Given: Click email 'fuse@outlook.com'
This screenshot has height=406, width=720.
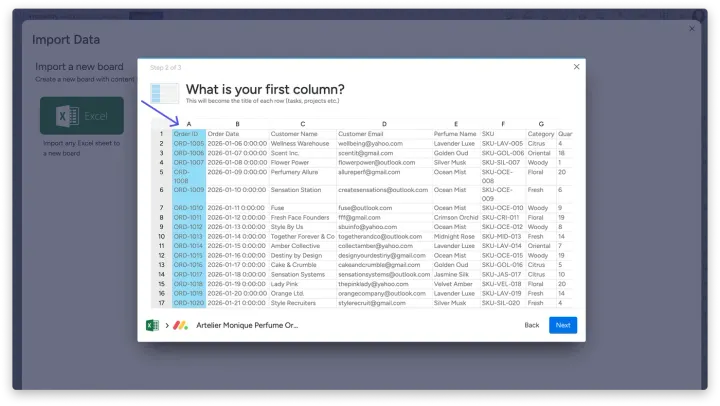Looking at the screenshot, I should point(365,208).
